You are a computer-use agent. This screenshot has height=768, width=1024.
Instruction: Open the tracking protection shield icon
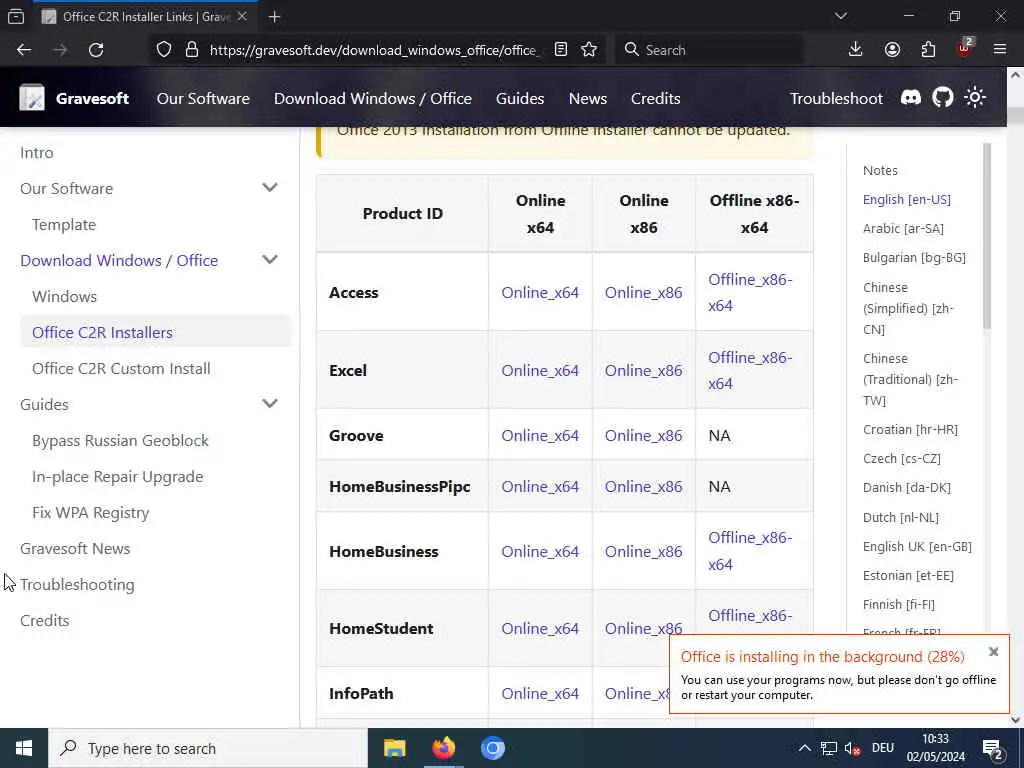[x=164, y=50]
